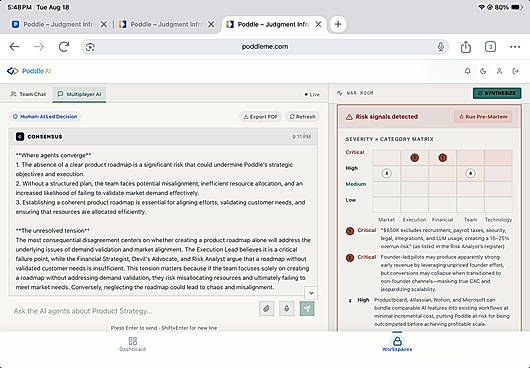Click the Founder-led pilots risk item
This screenshot has width=530, height=368.
[428, 273]
